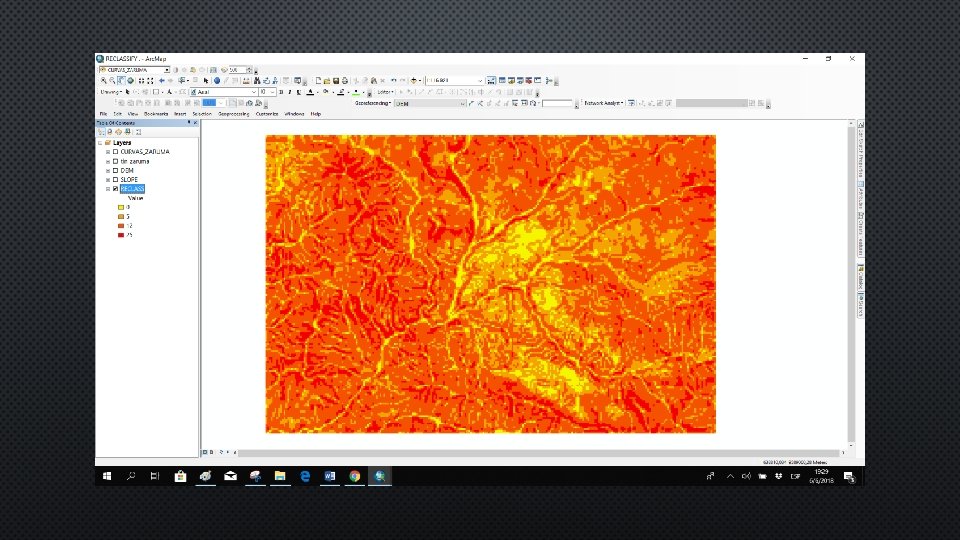Click the yellow swatch for value 0
The image size is (960, 540).
coord(121,208)
